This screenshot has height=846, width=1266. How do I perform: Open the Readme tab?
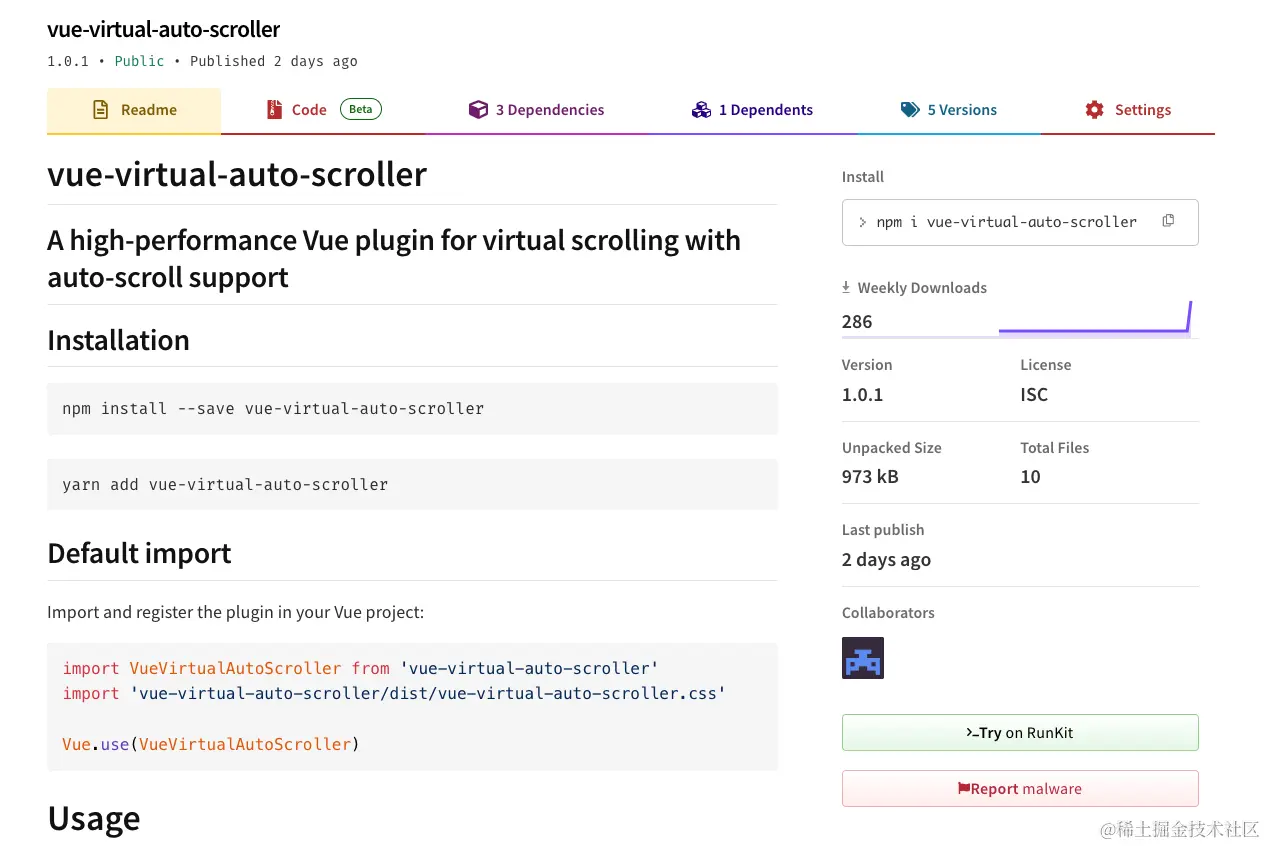(x=148, y=110)
